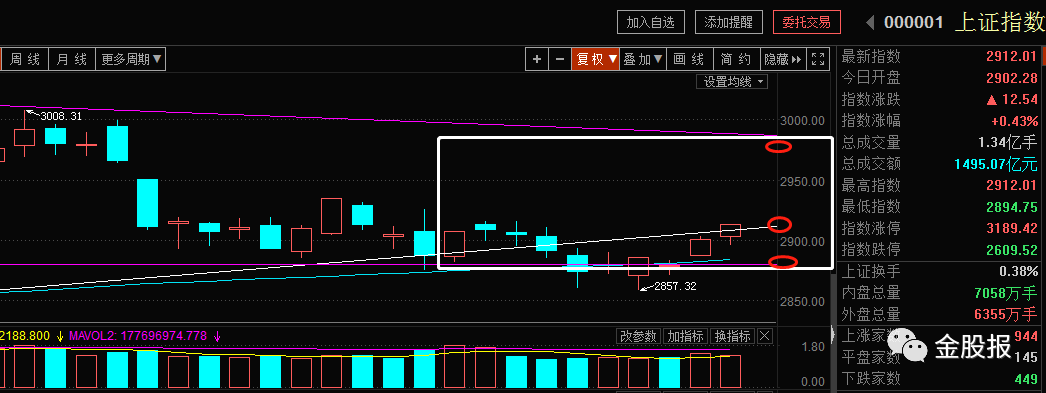Zoom in chart with plus button
This screenshot has height=393, width=1046.
(x=536, y=59)
